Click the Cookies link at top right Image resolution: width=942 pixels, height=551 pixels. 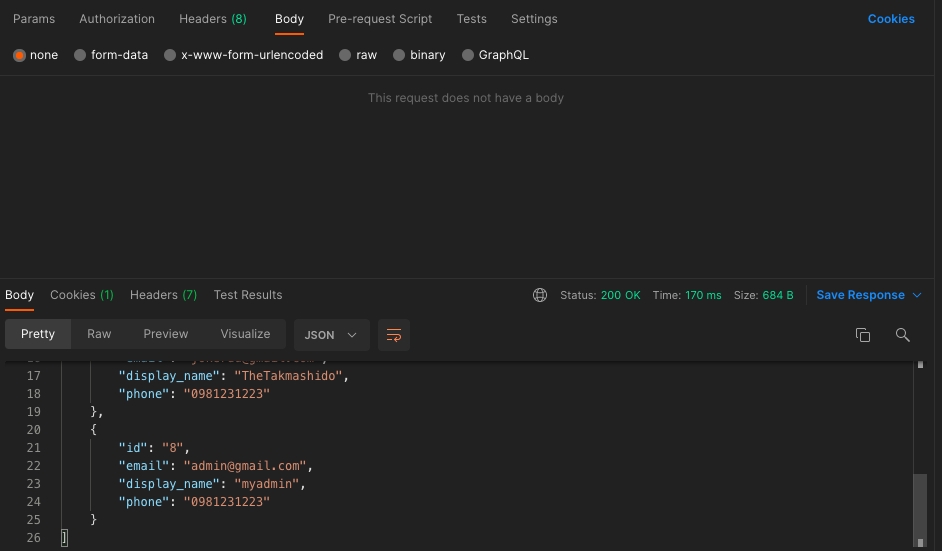891,19
